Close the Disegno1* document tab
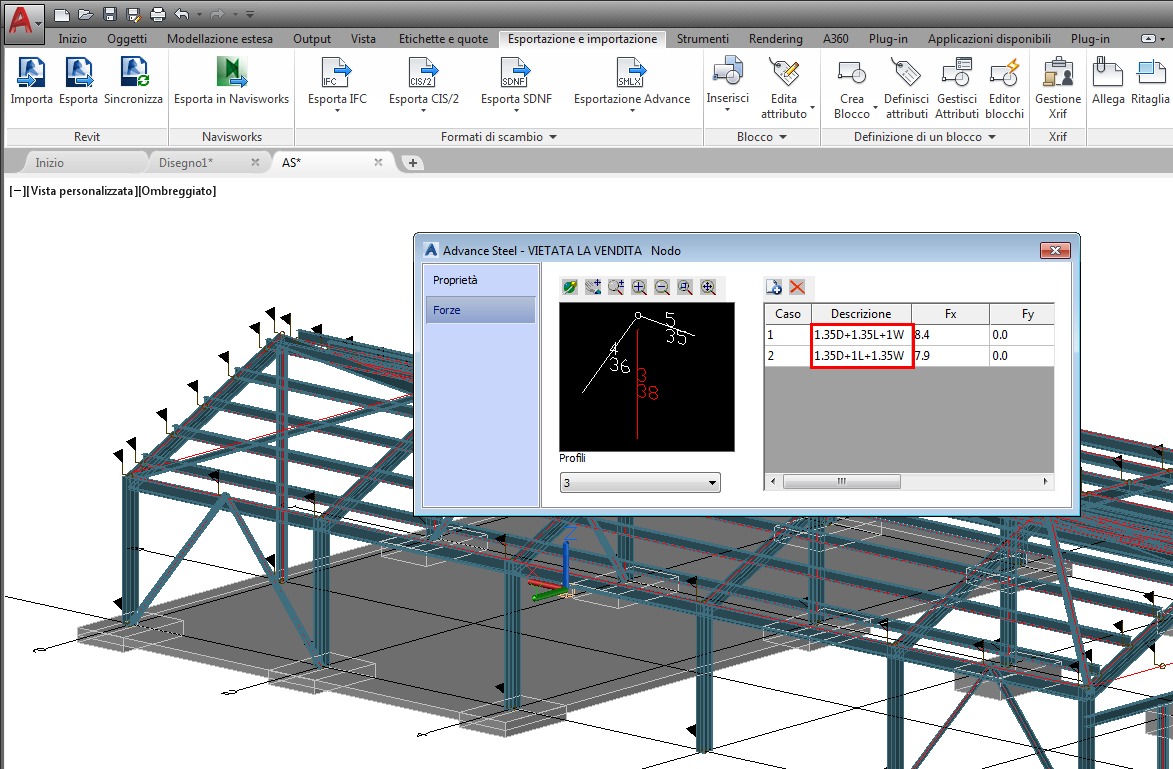1173x769 pixels. 255,162
